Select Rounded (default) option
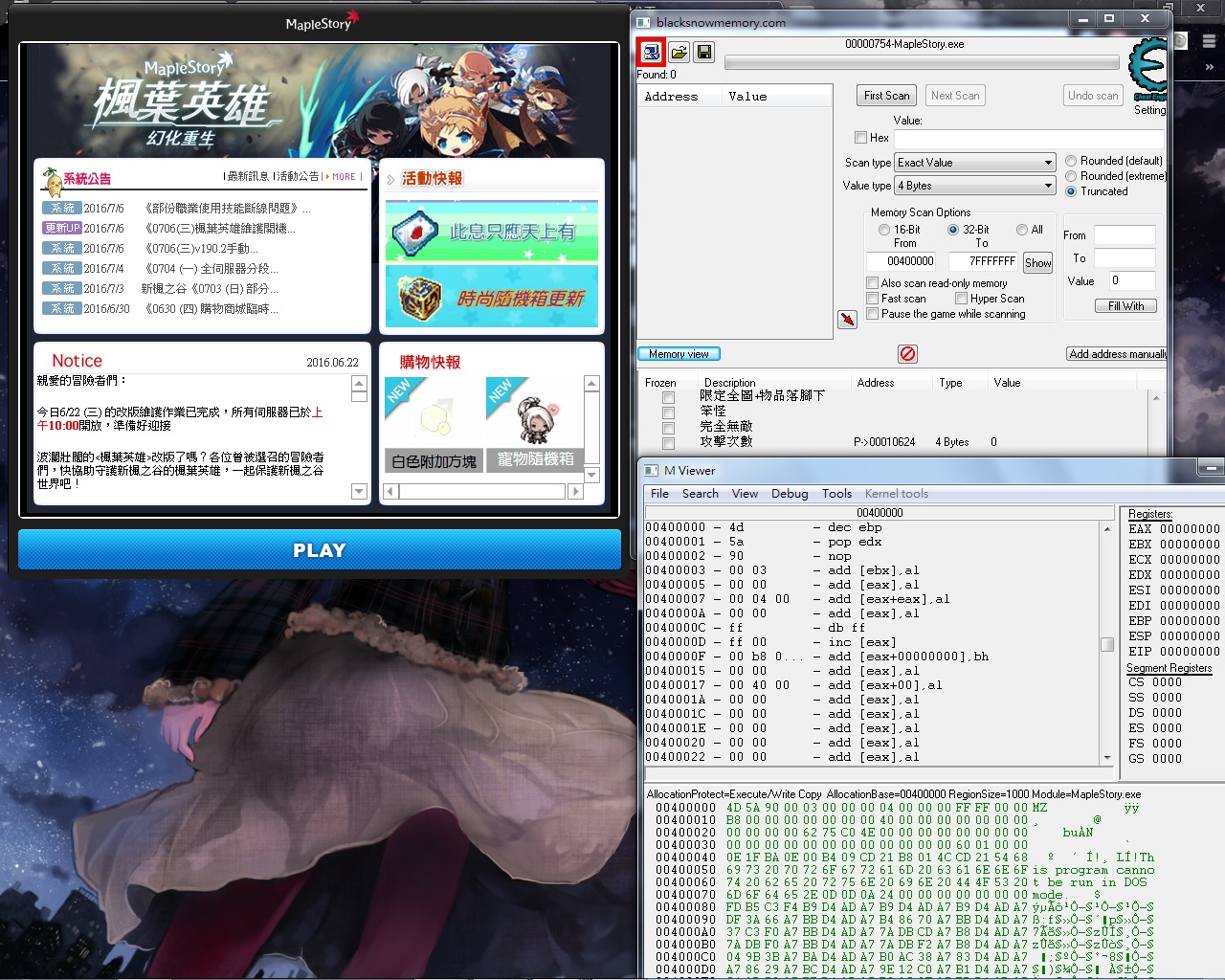Image resolution: width=1225 pixels, height=980 pixels. click(1071, 161)
